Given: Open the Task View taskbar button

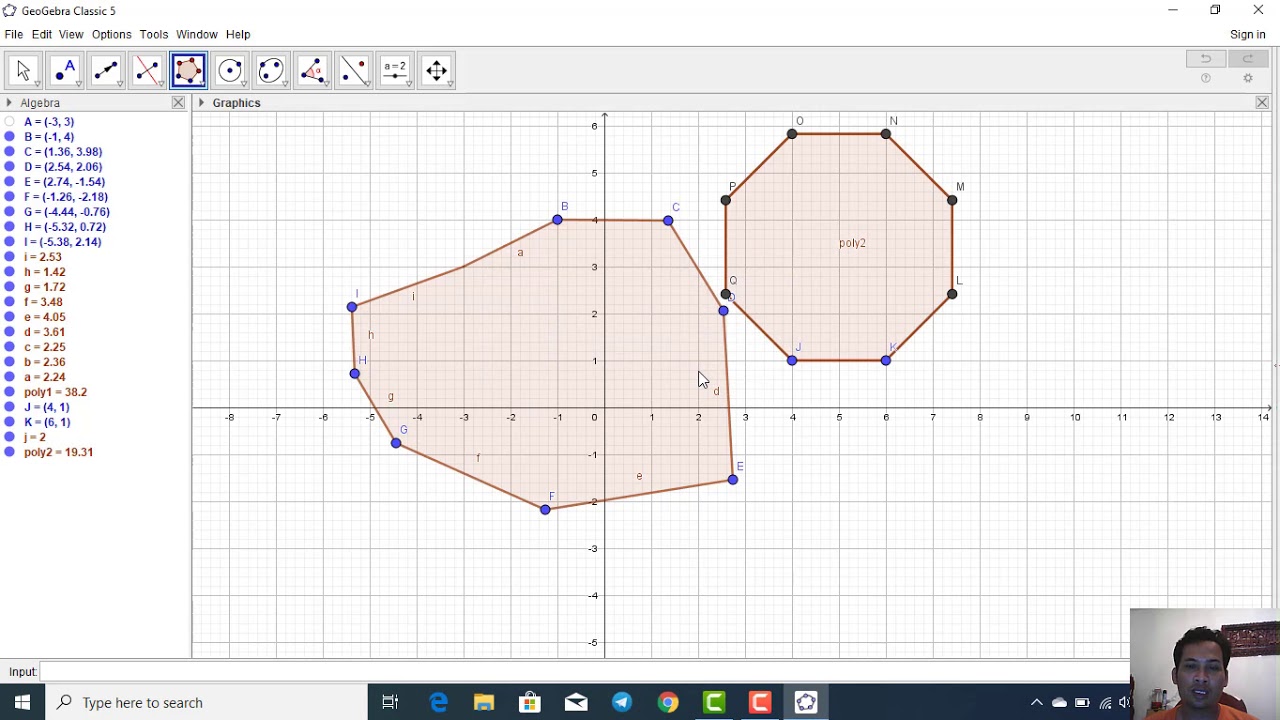Looking at the screenshot, I should (x=391, y=702).
